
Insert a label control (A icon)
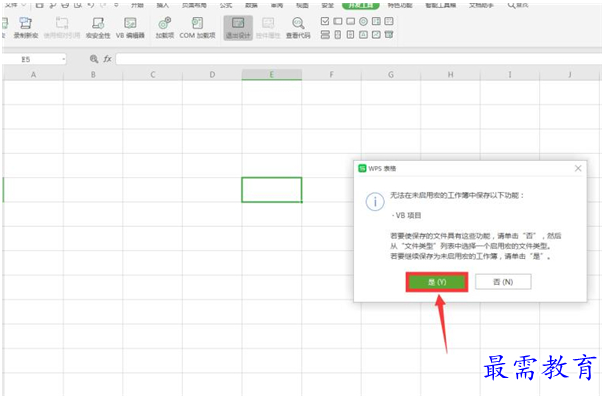pyautogui.click(x=363, y=35)
